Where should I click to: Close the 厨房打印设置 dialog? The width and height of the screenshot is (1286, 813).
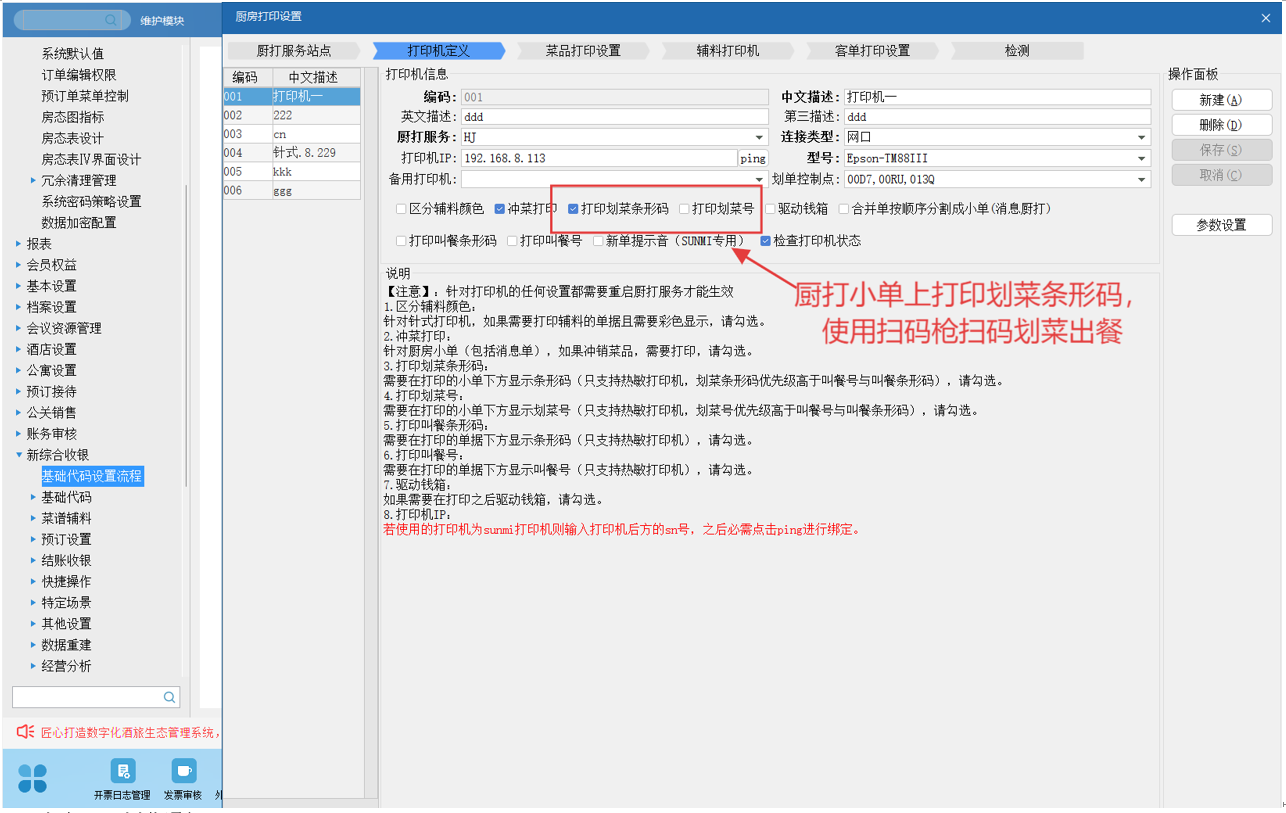(x=1267, y=17)
